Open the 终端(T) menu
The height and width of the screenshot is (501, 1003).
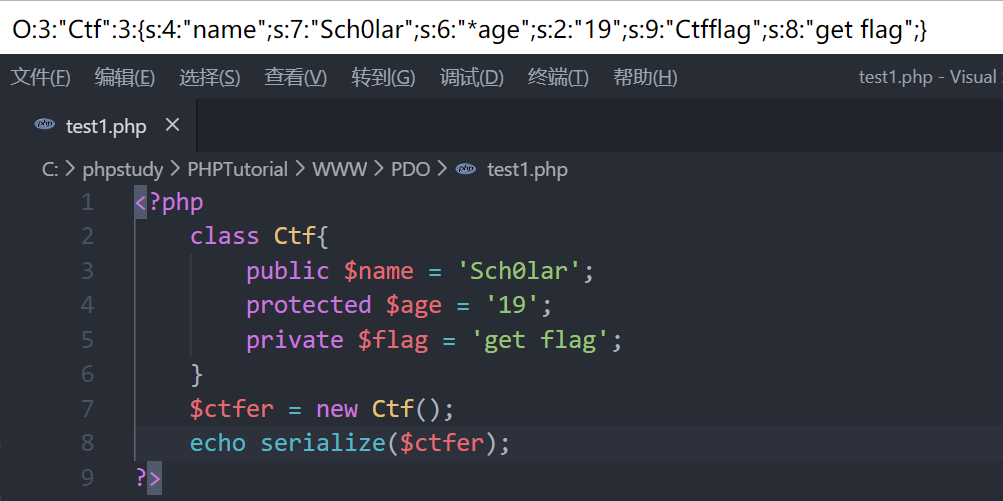click(x=558, y=77)
